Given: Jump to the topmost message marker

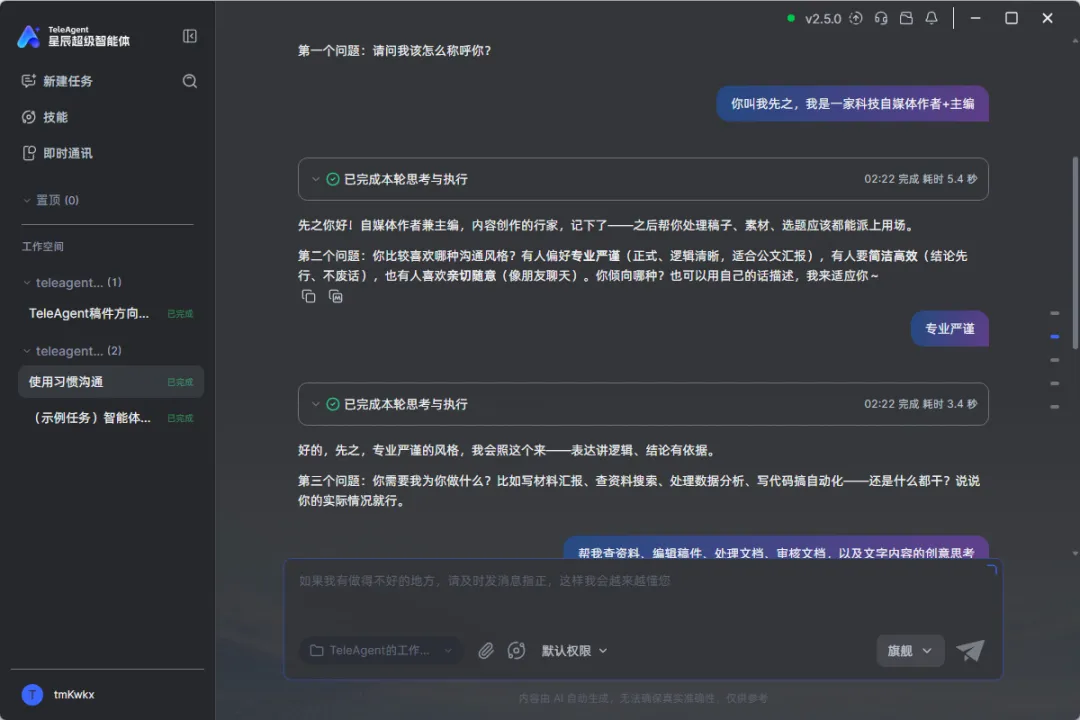Looking at the screenshot, I should (x=1055, y=313).
